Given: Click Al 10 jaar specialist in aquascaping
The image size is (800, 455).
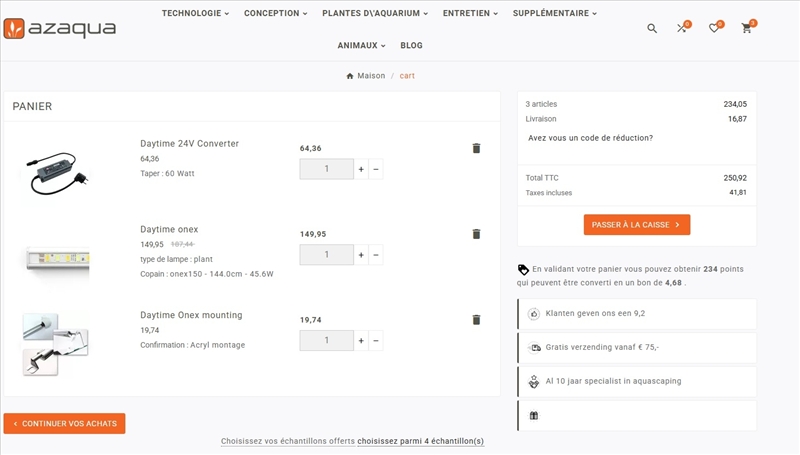Looking at the screenshot, I should [x=613, y=381].
